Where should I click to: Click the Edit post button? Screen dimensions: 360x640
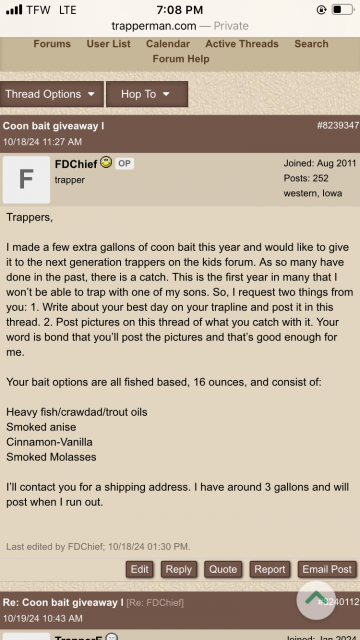tap(140, 569)
